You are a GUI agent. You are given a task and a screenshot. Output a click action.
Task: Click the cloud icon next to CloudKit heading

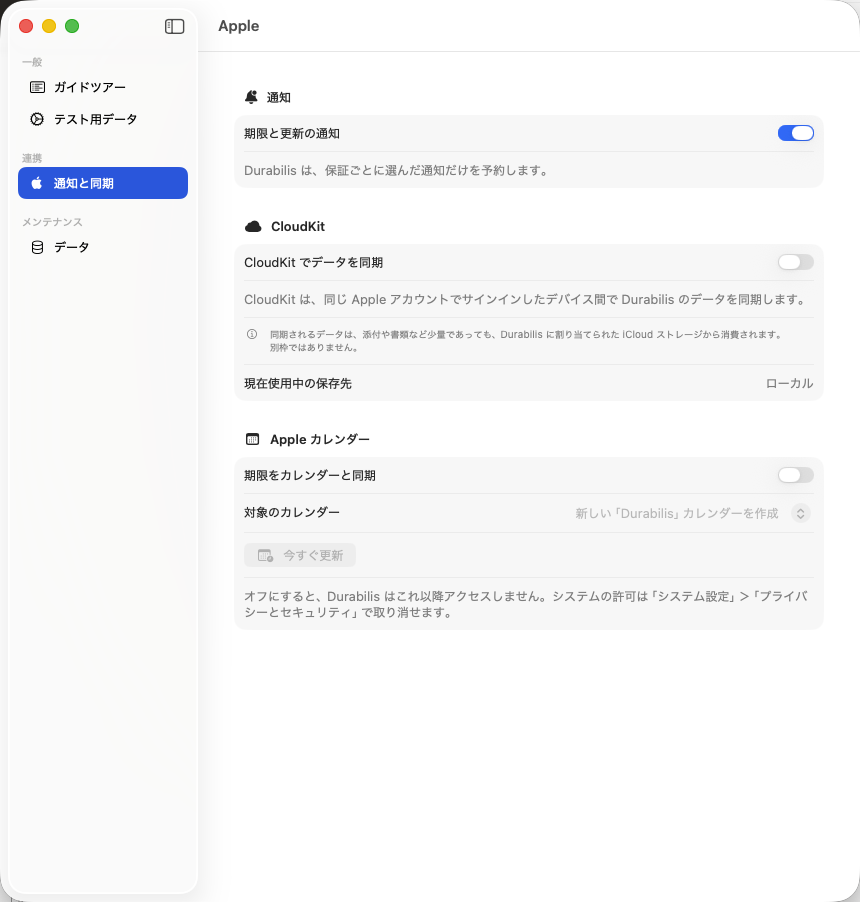coord(253,227)
